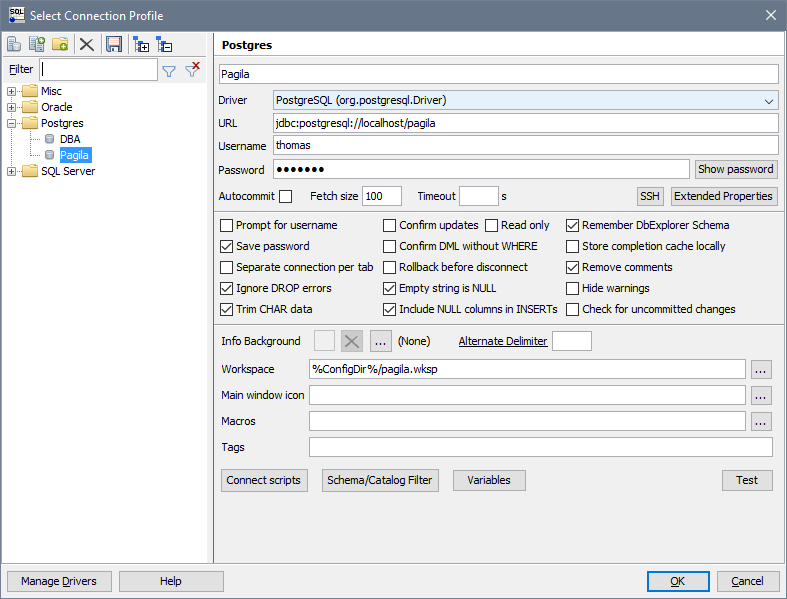Expand the Misc group in the tree
Image resolution: width=787 pixels, height=599 pixels.
tap(12, 91)
